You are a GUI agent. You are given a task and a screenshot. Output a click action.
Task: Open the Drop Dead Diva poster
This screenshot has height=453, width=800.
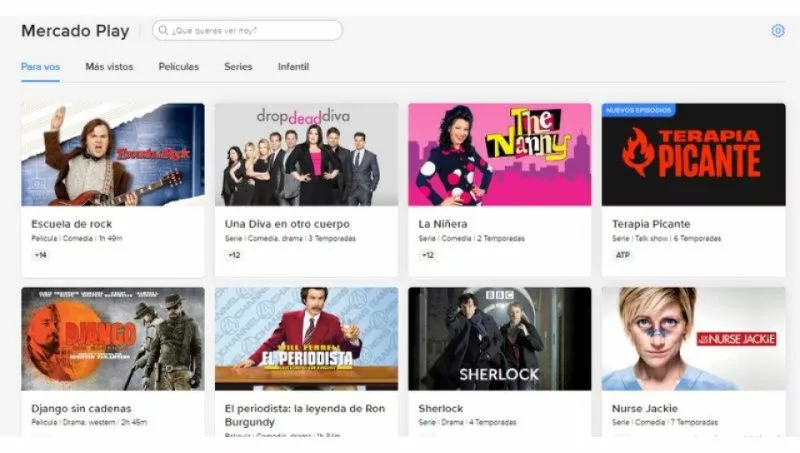pos(306,154)
